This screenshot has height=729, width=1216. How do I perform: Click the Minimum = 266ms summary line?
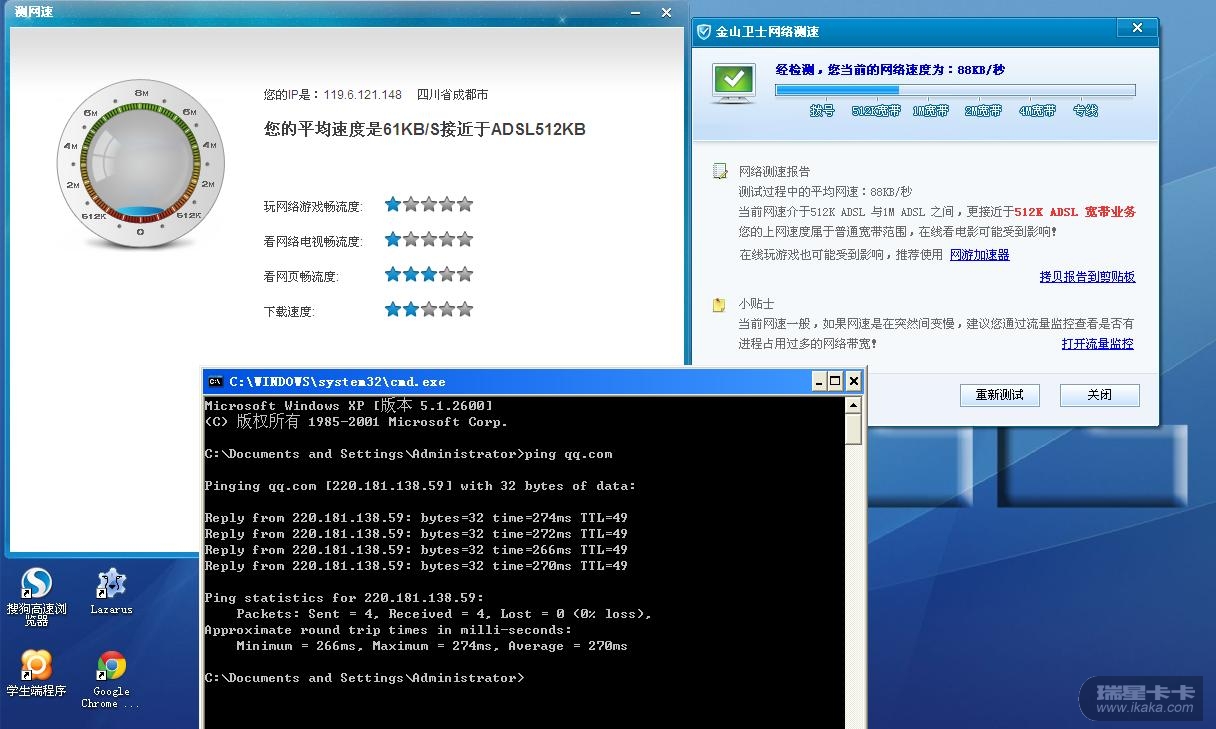coord(432,646)
